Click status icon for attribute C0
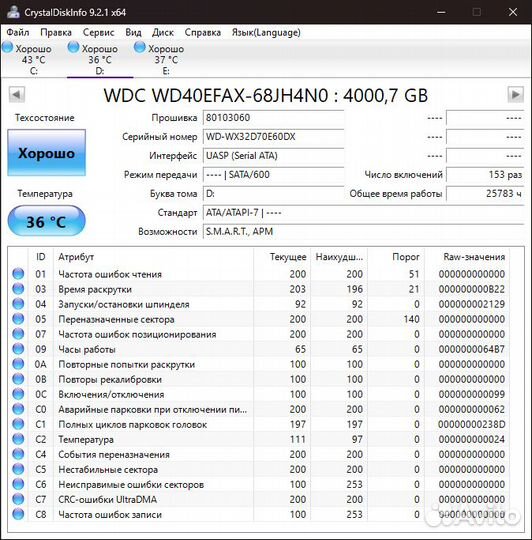The image size is (532, 540). coord(18,409)
